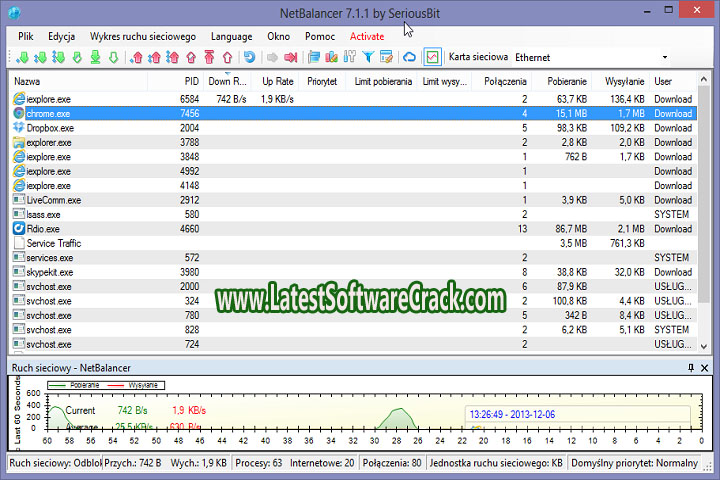This screenshot has width=720, height=480.
Task: Sort by the Down Rate column header
Action: point(227,81)
